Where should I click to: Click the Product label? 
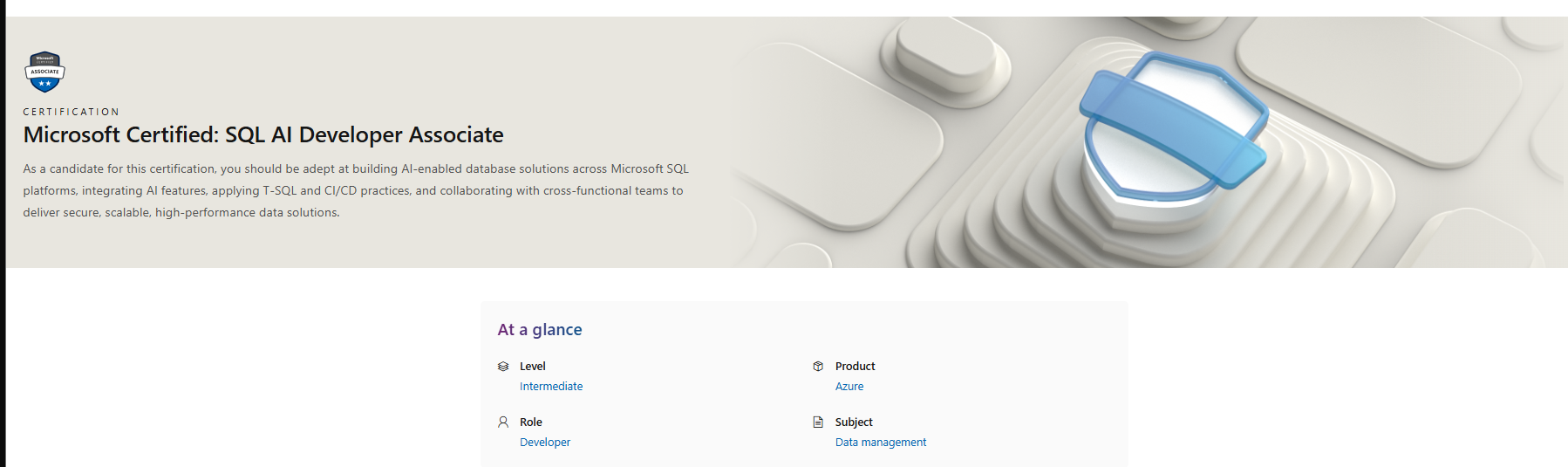click(855, 367)
